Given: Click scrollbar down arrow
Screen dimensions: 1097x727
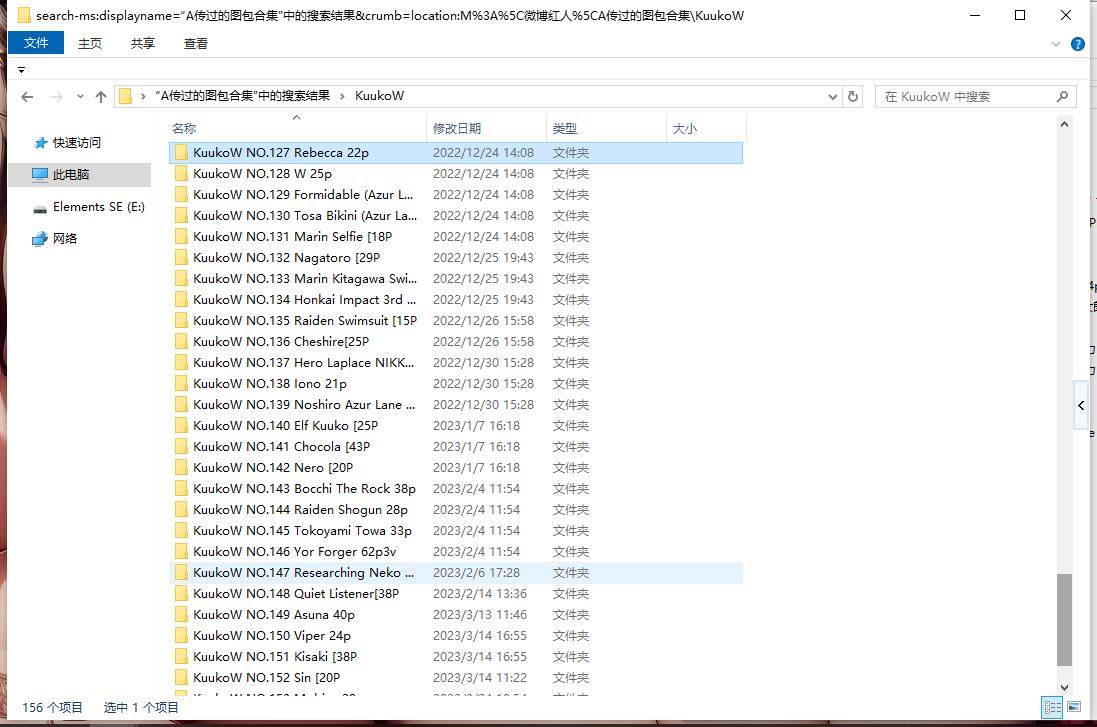Looking at the screenshot, I should click(x=1064, y=688).
